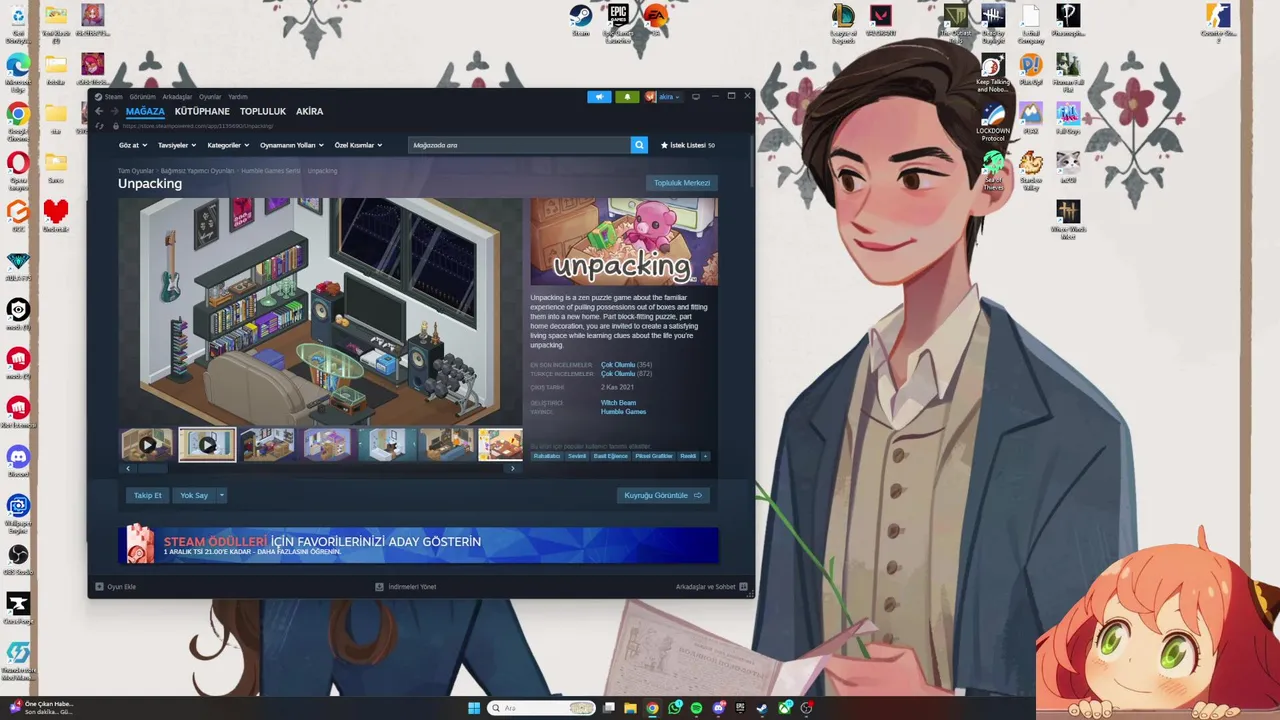This screenshot has width=1280, height=720.
Task: Open Discord desktop shortcut
Action: tap(18, 461)
